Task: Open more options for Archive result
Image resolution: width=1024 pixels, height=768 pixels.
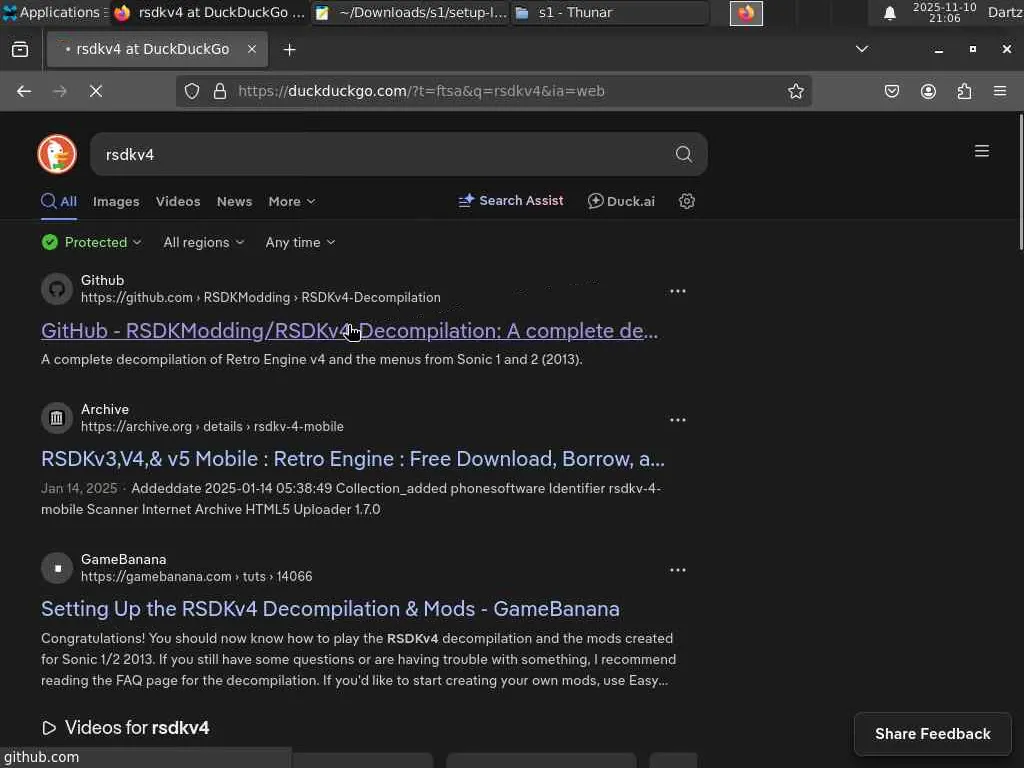Action: [677, 420]
